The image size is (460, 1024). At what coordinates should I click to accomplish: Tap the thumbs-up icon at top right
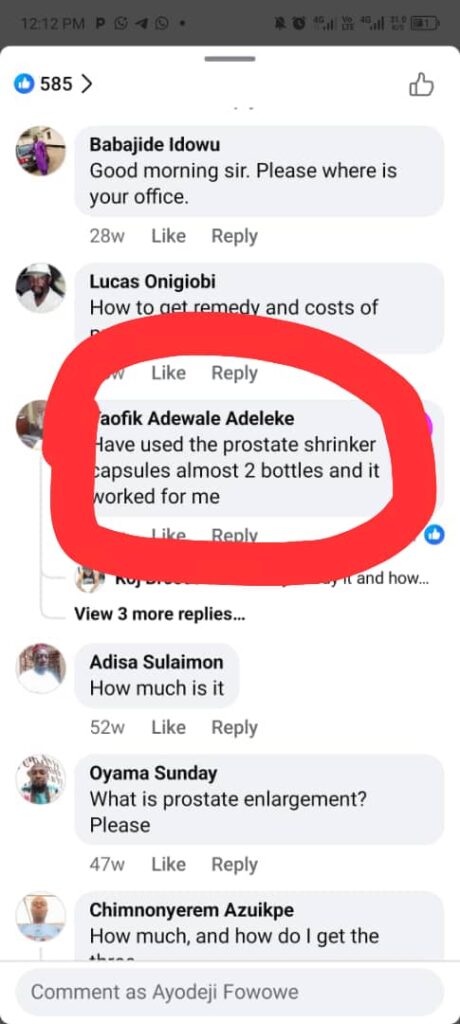click(421, 85)
